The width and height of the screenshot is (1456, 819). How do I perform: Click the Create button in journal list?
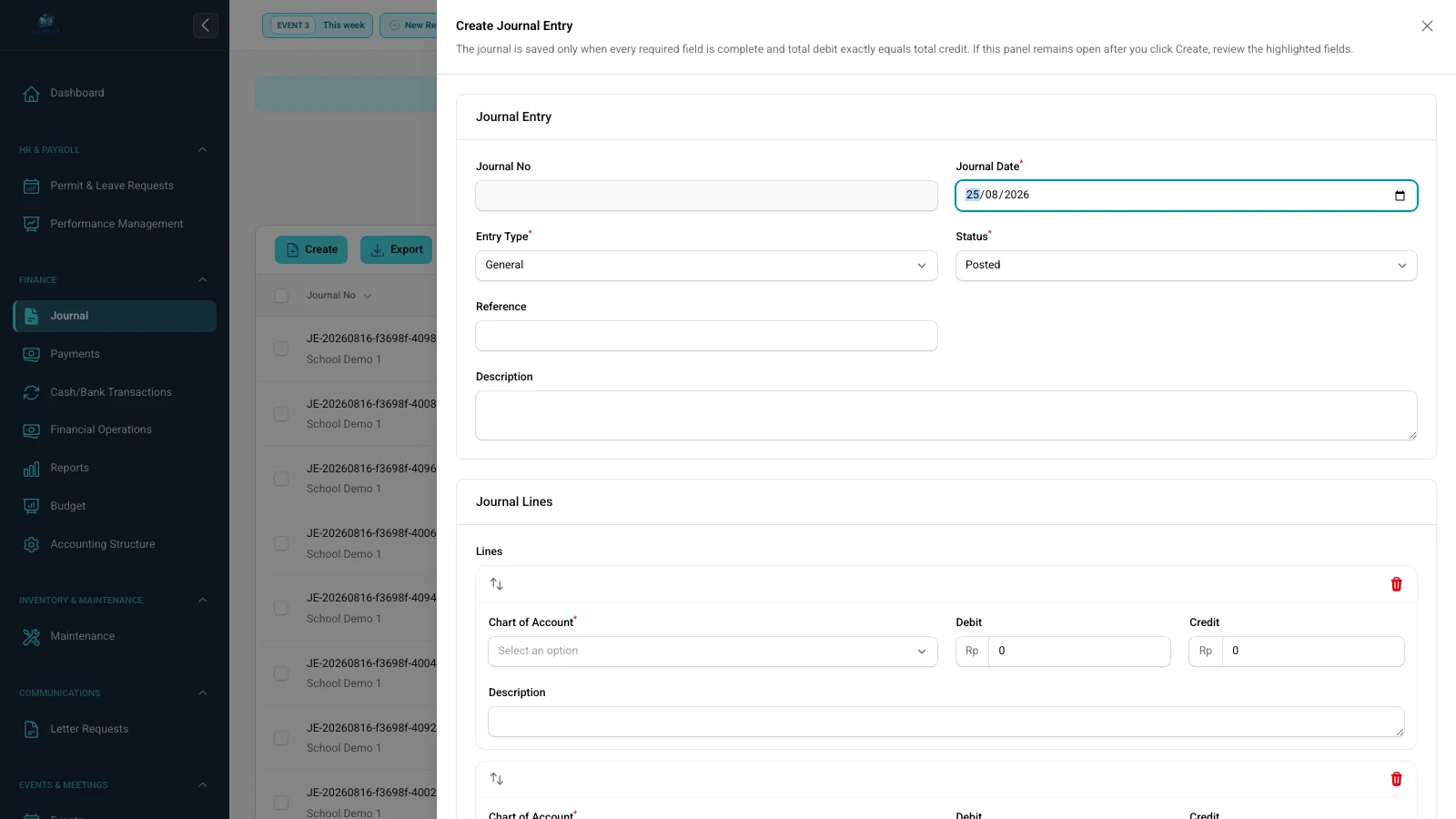311,250
